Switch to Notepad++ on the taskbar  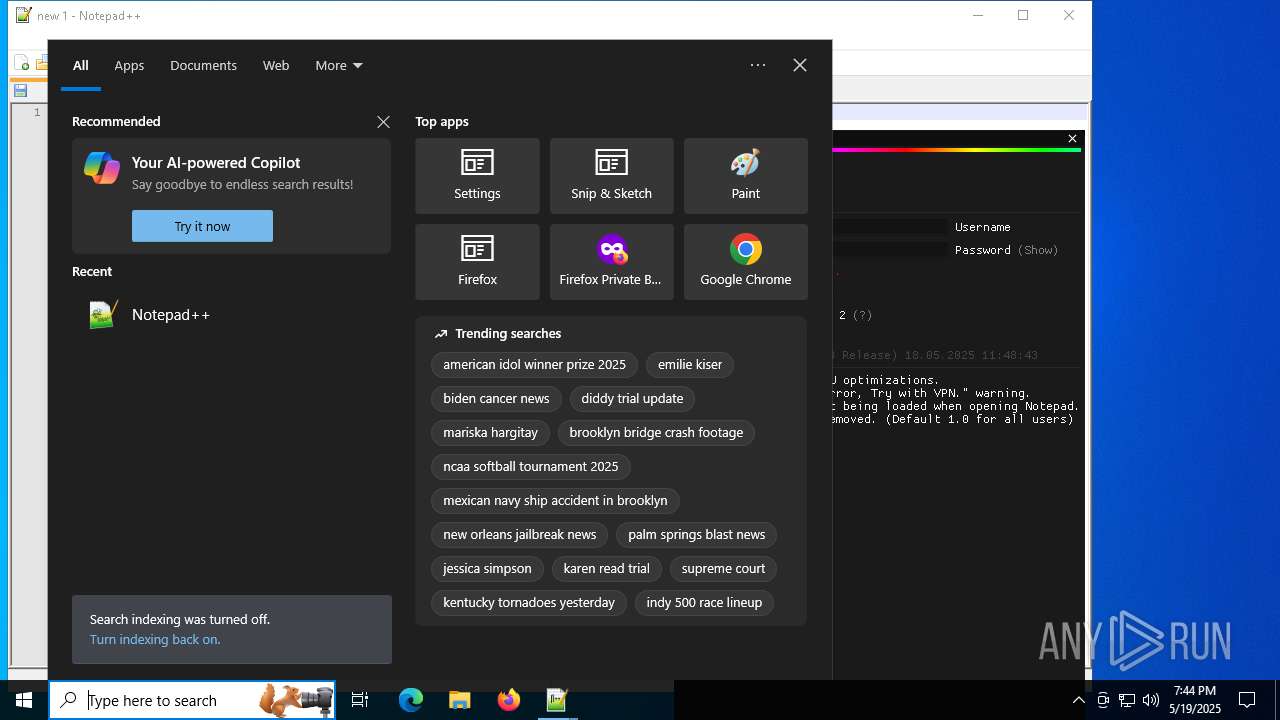point(557,700)
